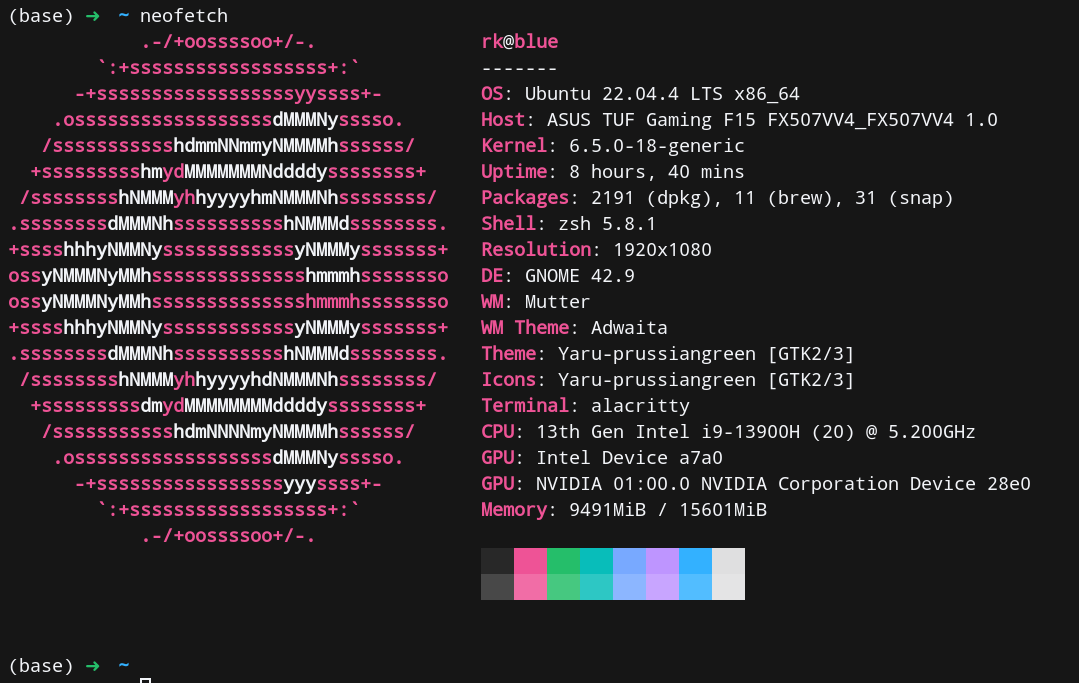Select the Packages line with 2191 (dpkg)

pos(717,198)
